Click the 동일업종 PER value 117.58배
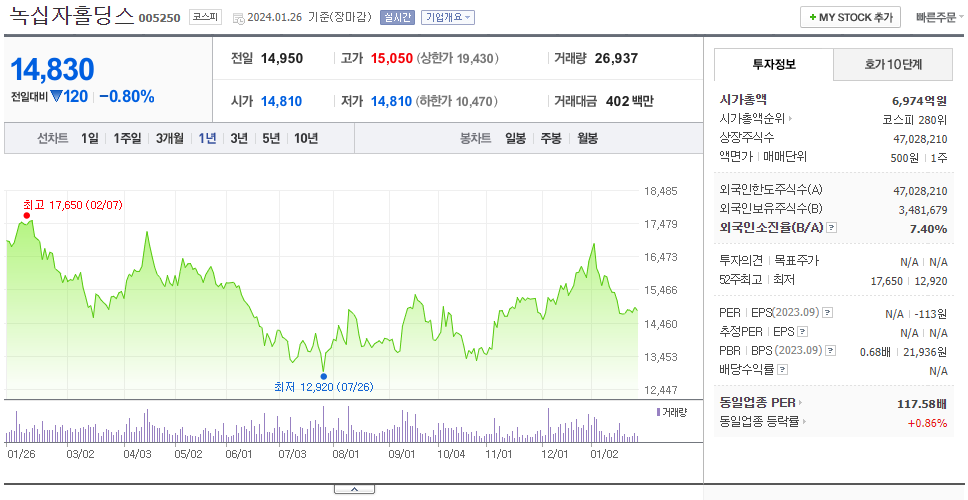Screen dimensions: 968x500 [922, 404]
